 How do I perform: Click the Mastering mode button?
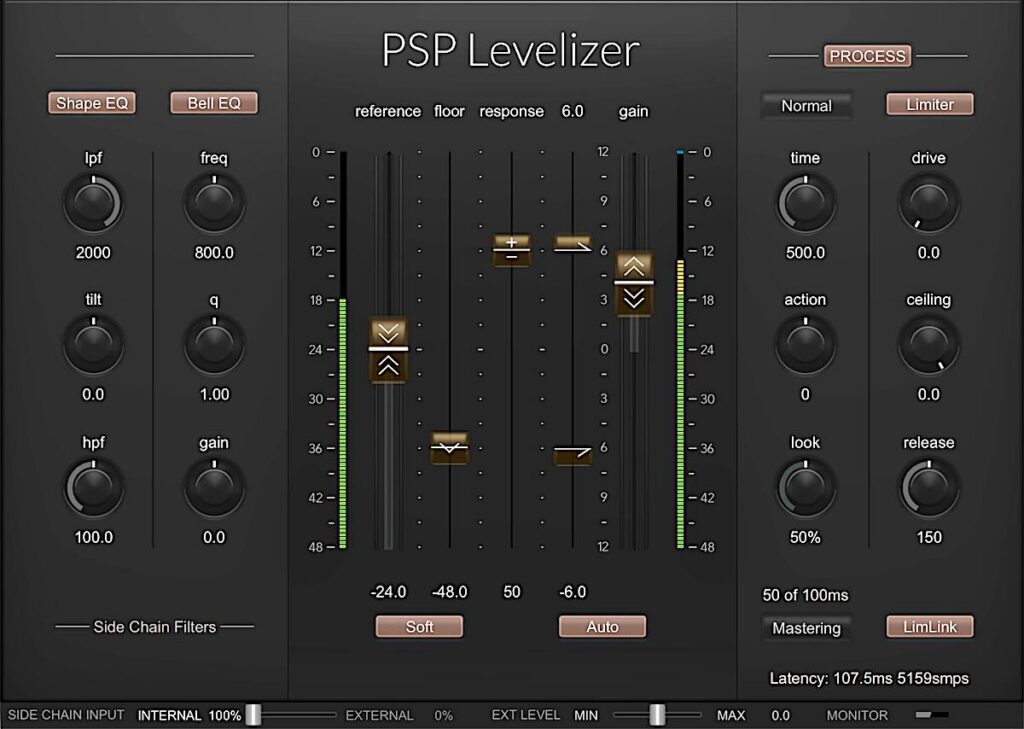pos(807,628)
